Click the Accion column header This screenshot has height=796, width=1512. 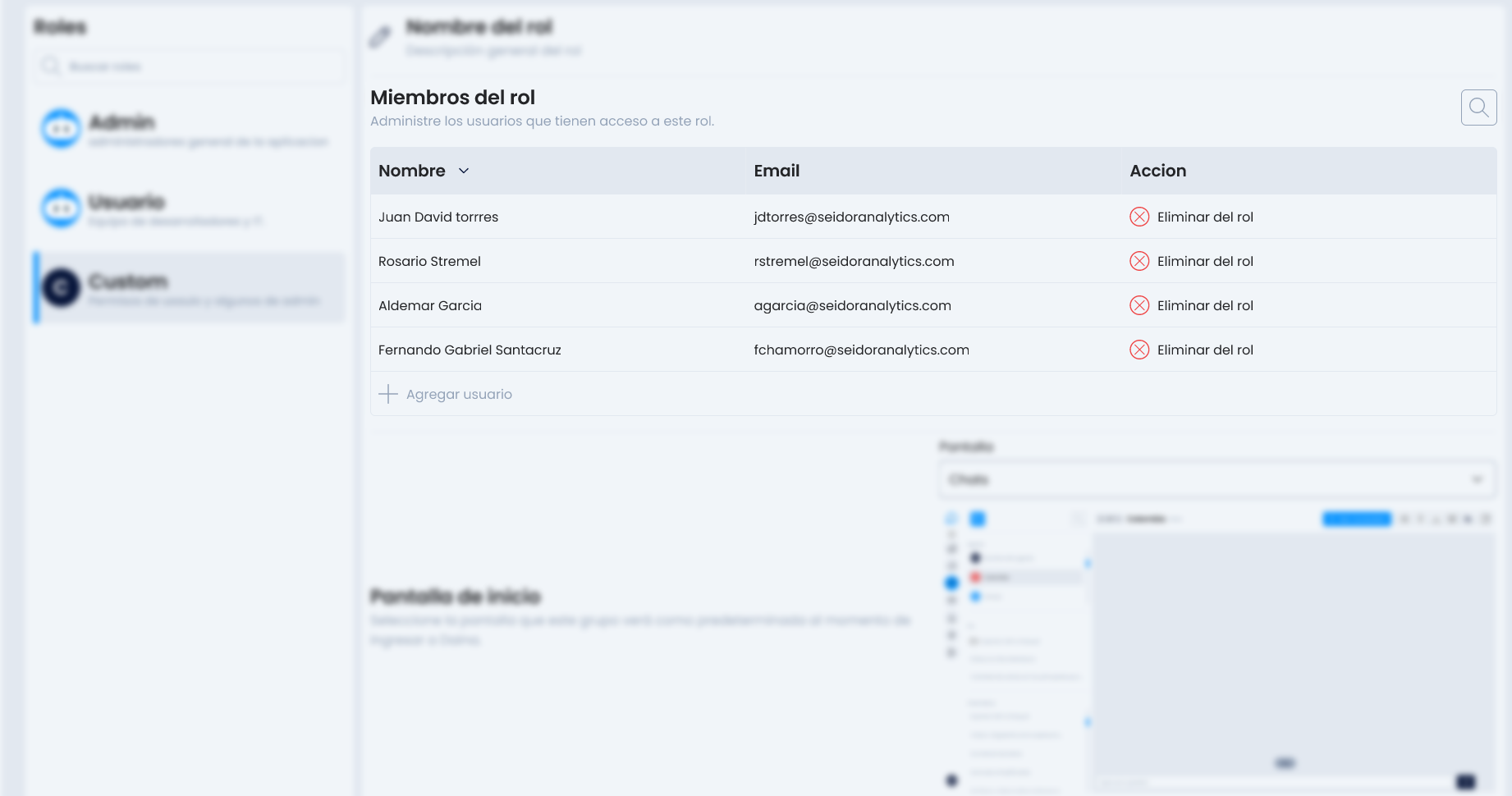(x=1157, y=171)
